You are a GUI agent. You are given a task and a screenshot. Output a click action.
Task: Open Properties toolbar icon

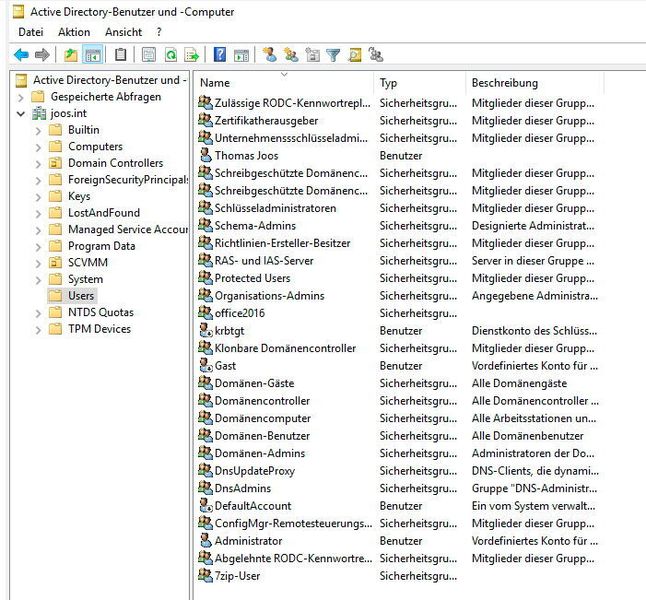coord(148,54)
